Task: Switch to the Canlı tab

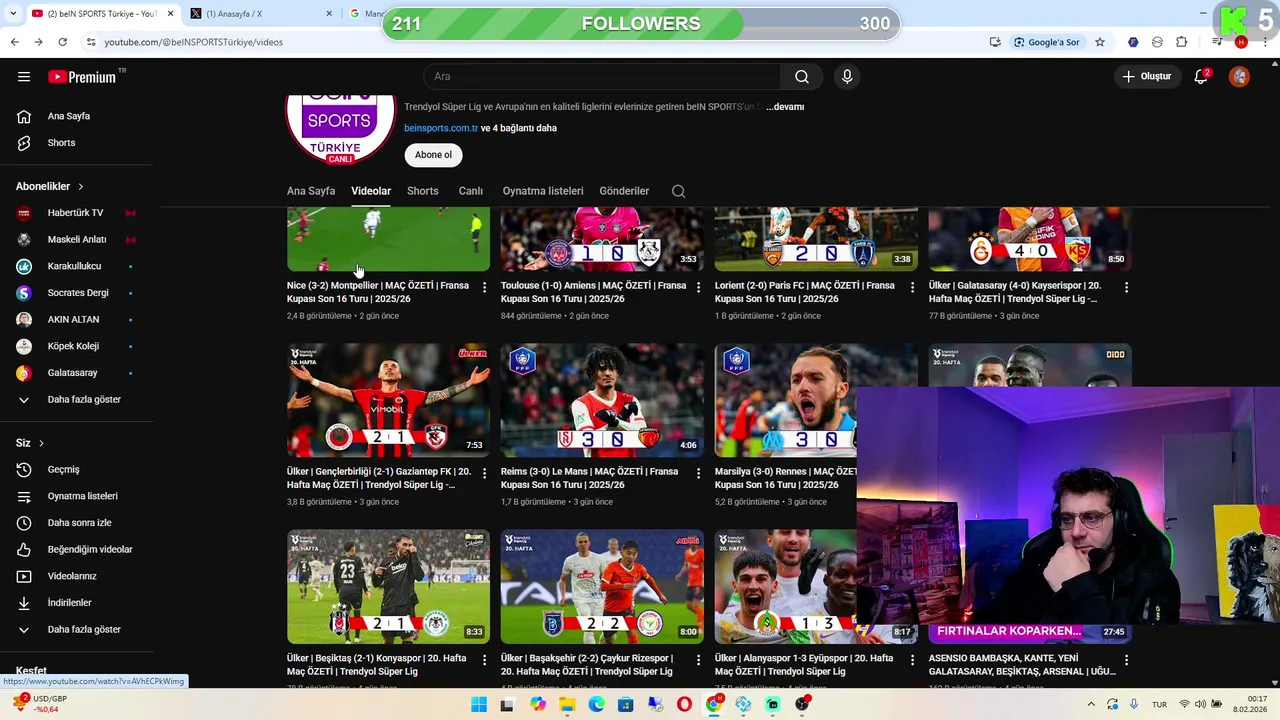Action: tap(470, 191)
